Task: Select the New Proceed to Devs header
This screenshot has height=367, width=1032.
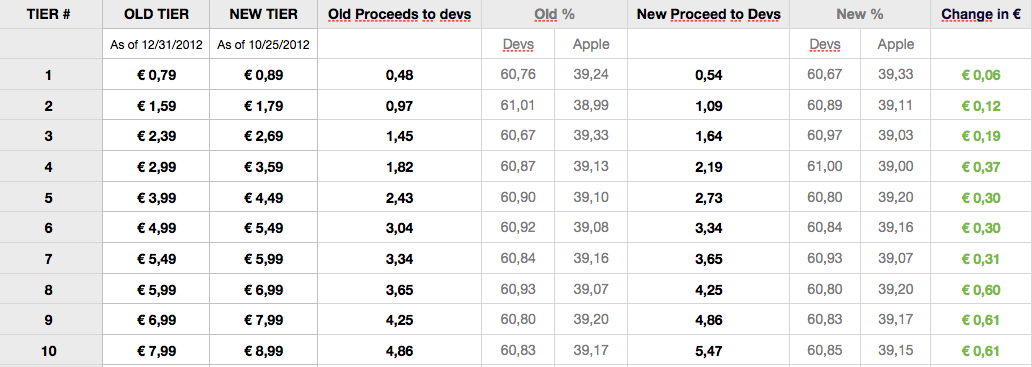Action: tap(709, 14)
